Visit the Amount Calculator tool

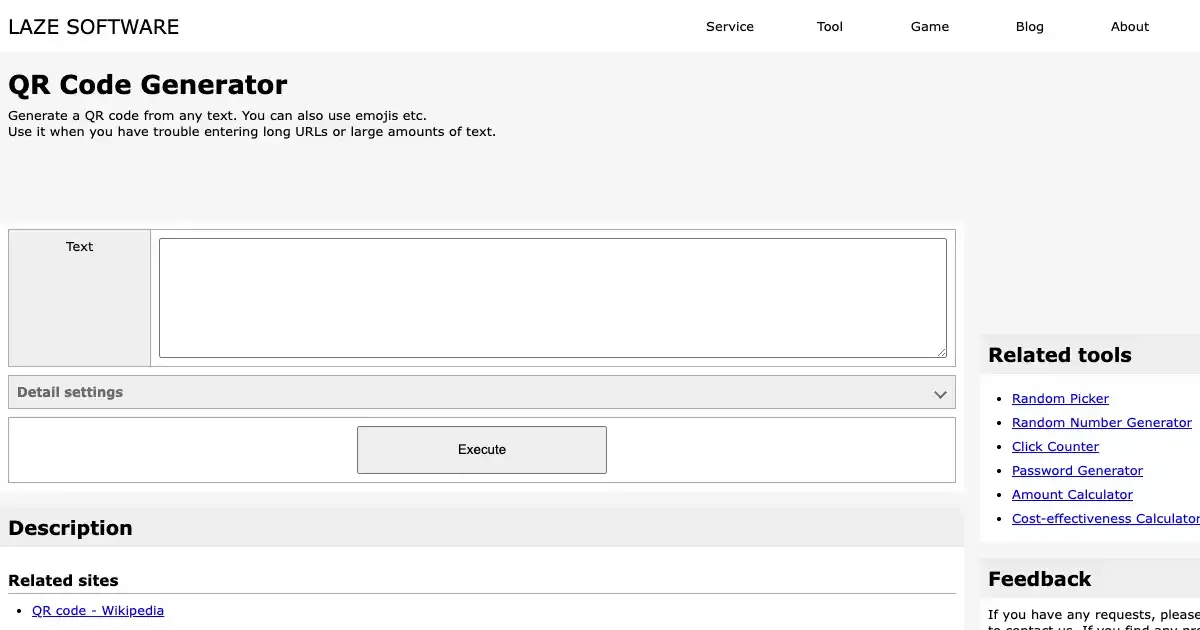click(1072, 495)
